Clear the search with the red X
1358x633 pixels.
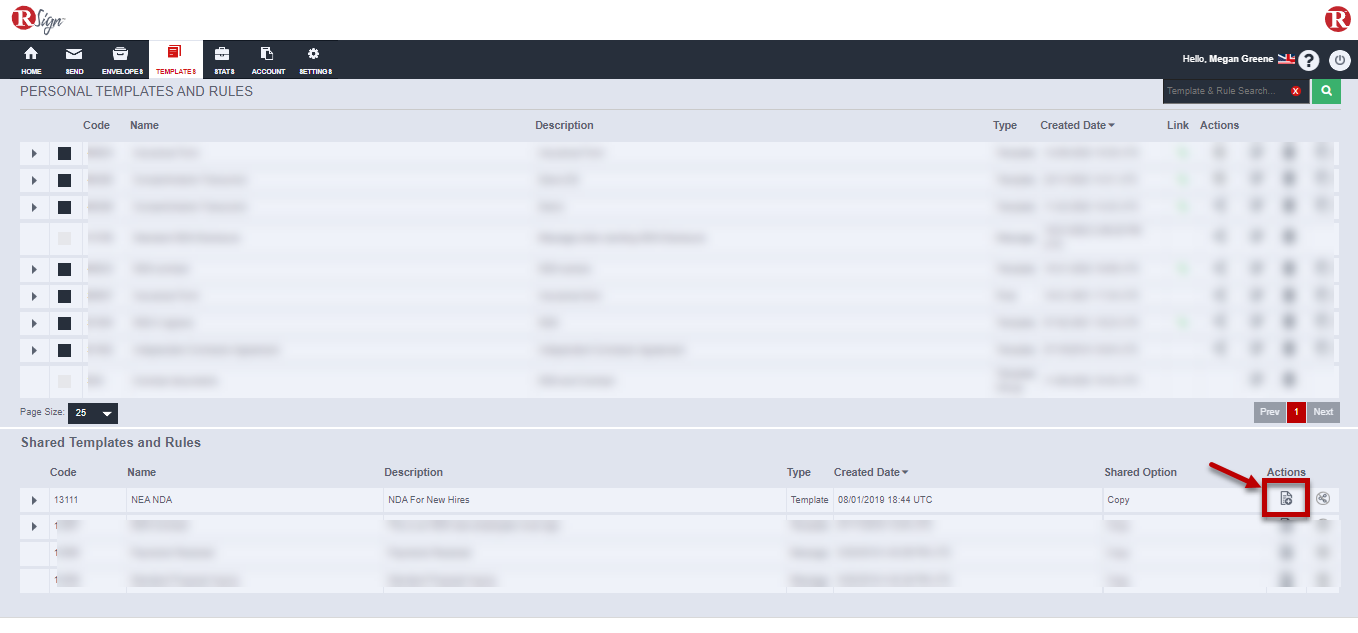(x=1296, y=91)
